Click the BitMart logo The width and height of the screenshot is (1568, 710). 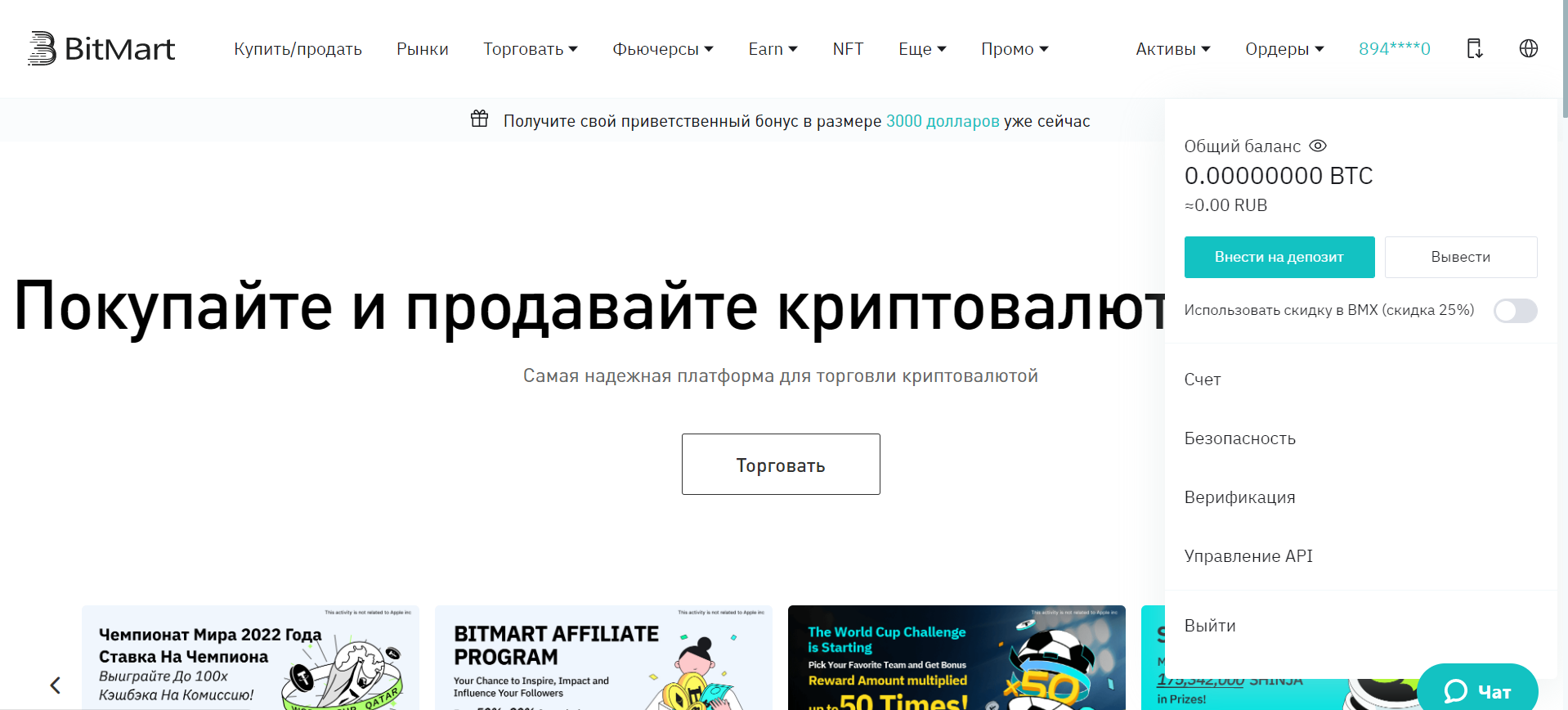click(101, 48)
